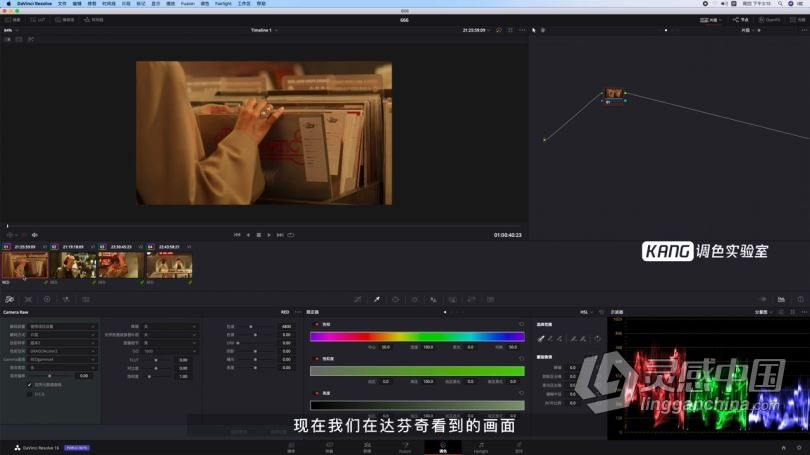Open the Keyframes palette icon
The width and height of the screenshot is (810, 455).
762,300
